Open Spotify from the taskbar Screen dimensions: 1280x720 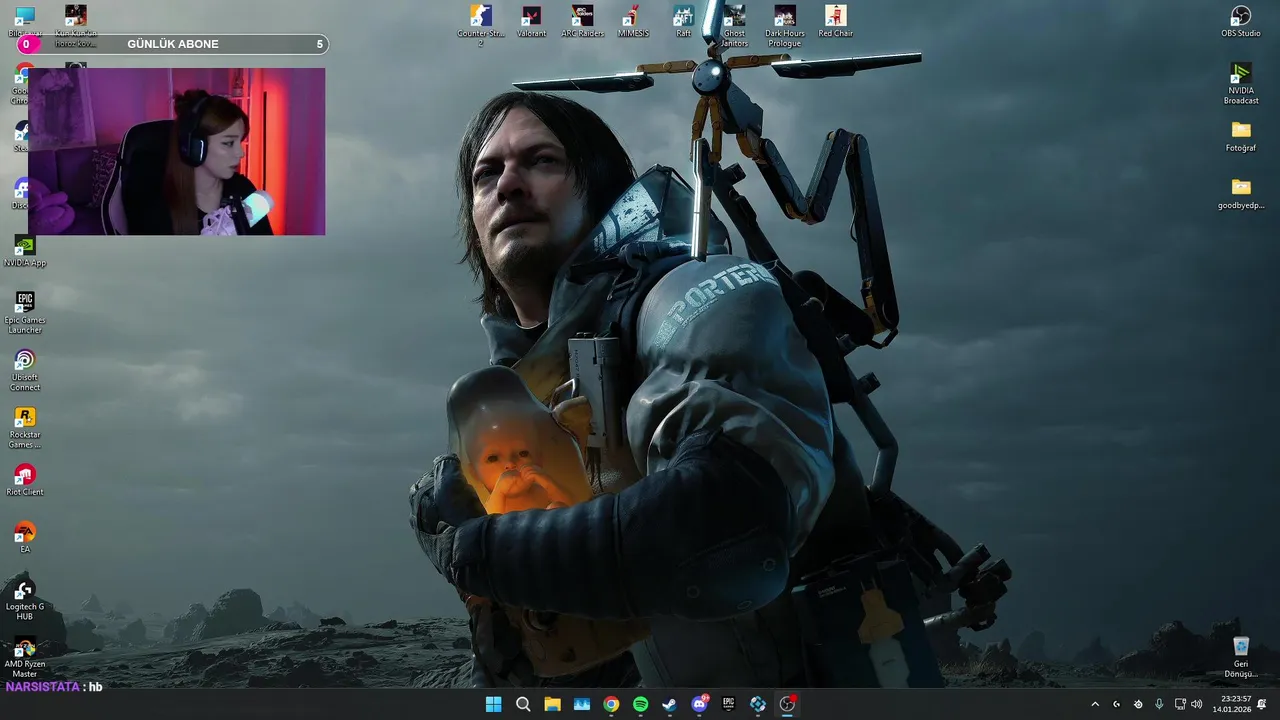(x=640, y=704)
